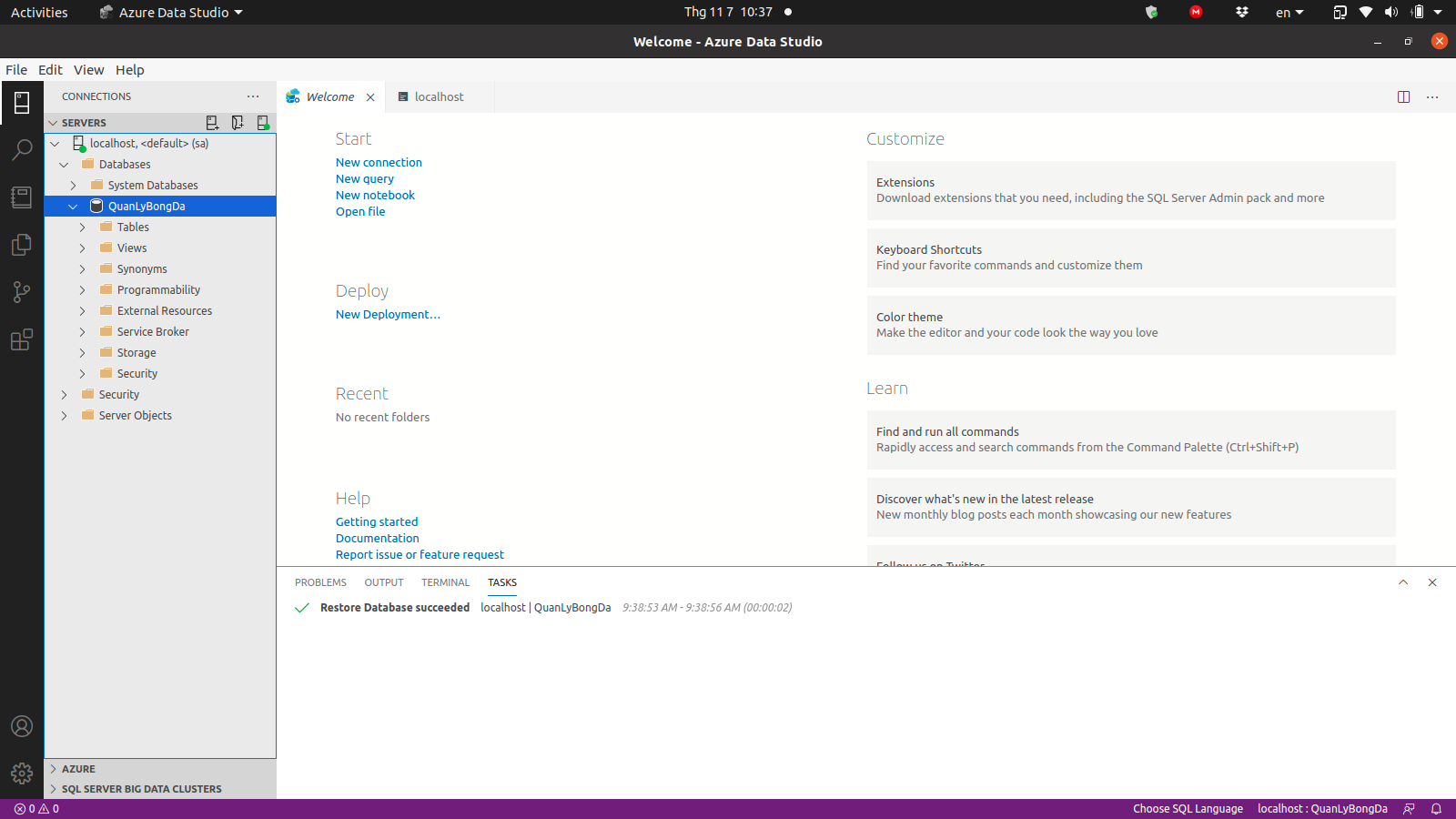The height and width of the screenshot is (819, 1456).
Task: Expand the System Databases chevron
Action: (74, 186)
